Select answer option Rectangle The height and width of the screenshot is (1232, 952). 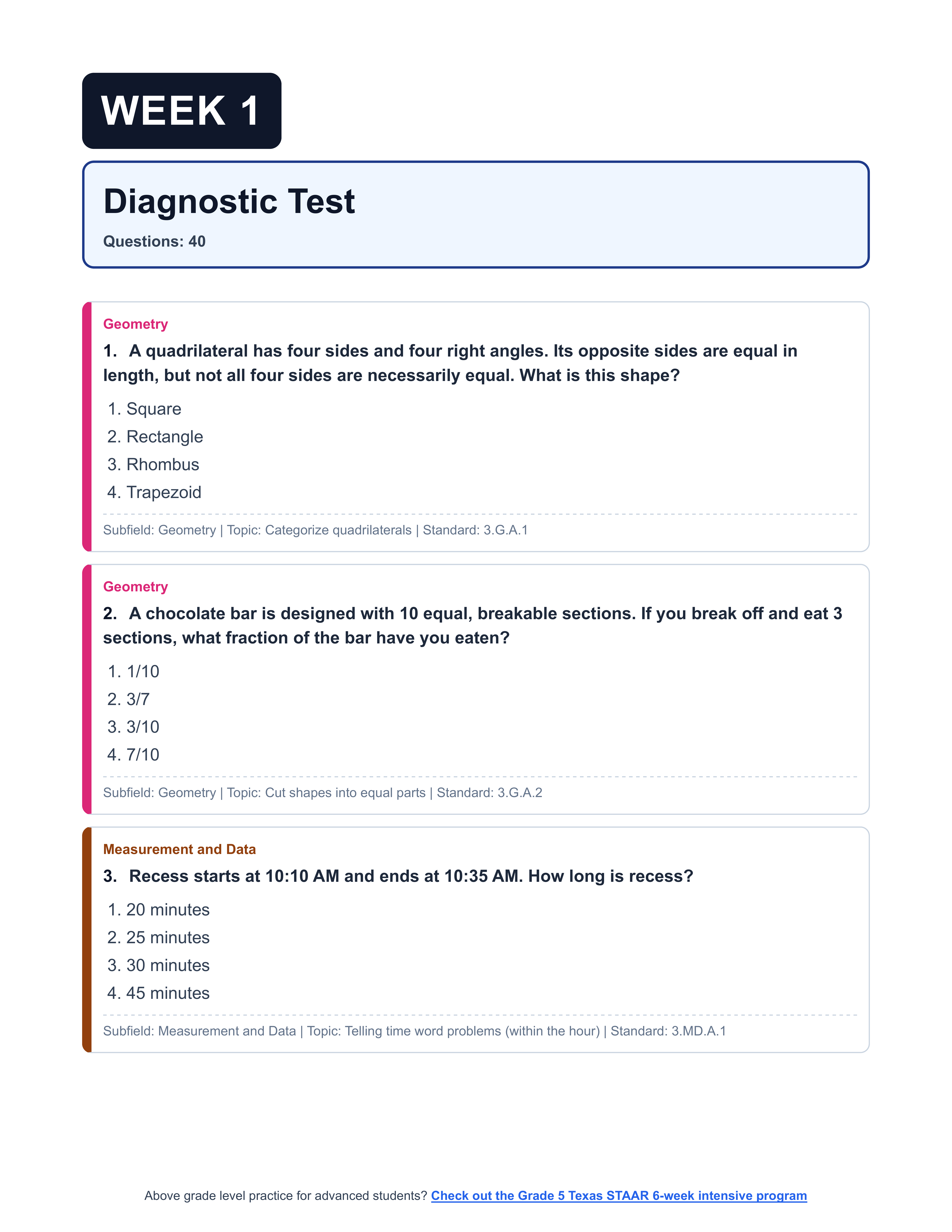pyautogui.click(x=164, y=437)
